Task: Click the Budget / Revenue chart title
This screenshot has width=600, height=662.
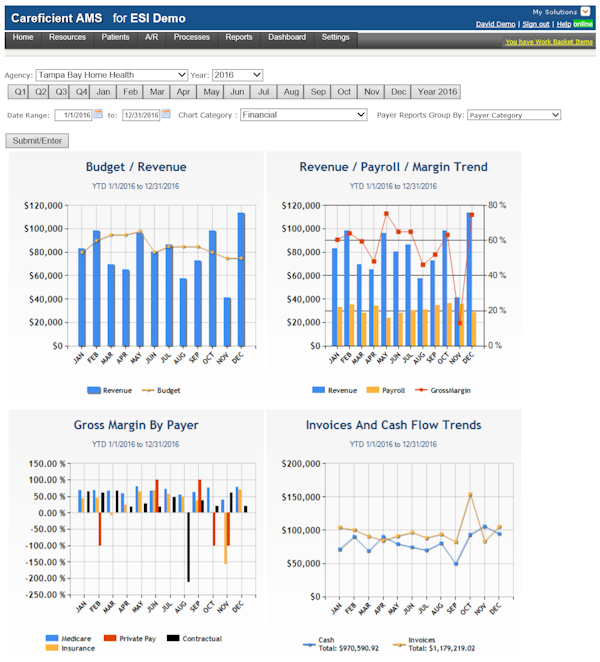Action: pyautogui.click(x=136, y=167)
